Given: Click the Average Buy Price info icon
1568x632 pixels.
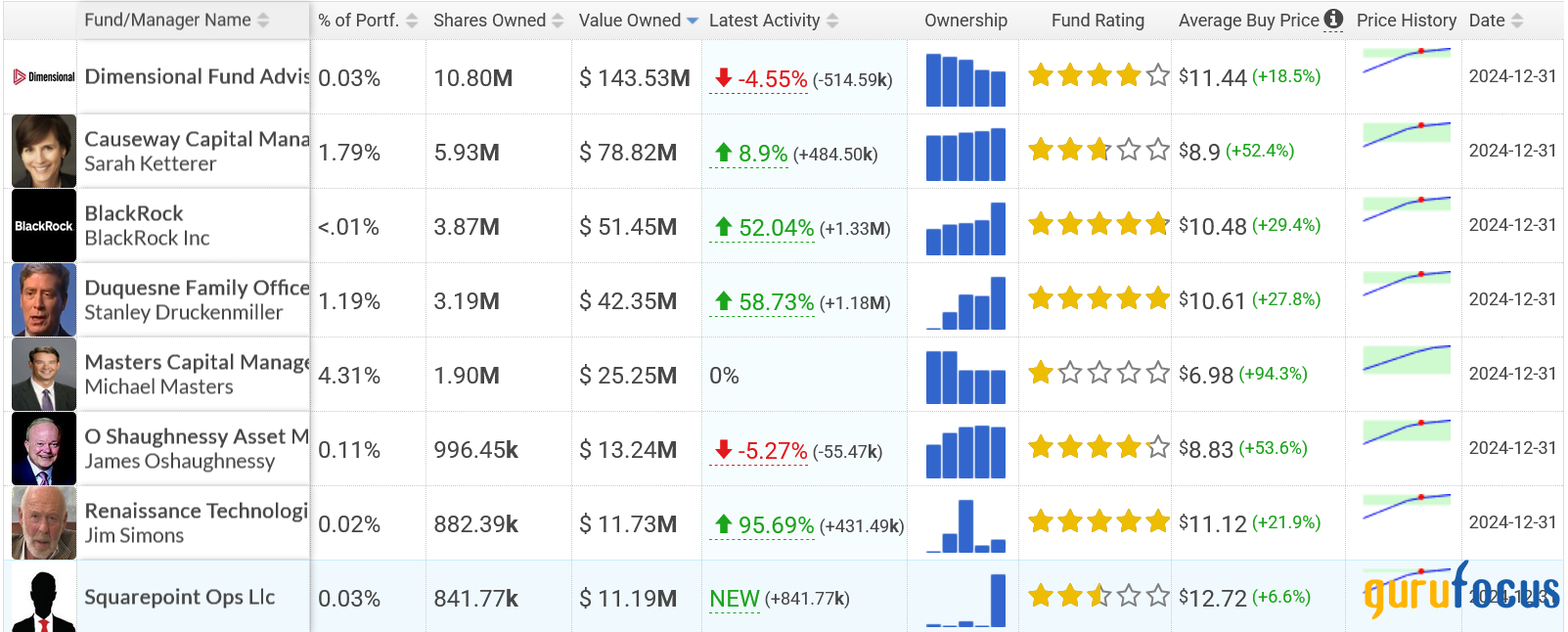Looking at the screenshot, I should [1333, 19].
